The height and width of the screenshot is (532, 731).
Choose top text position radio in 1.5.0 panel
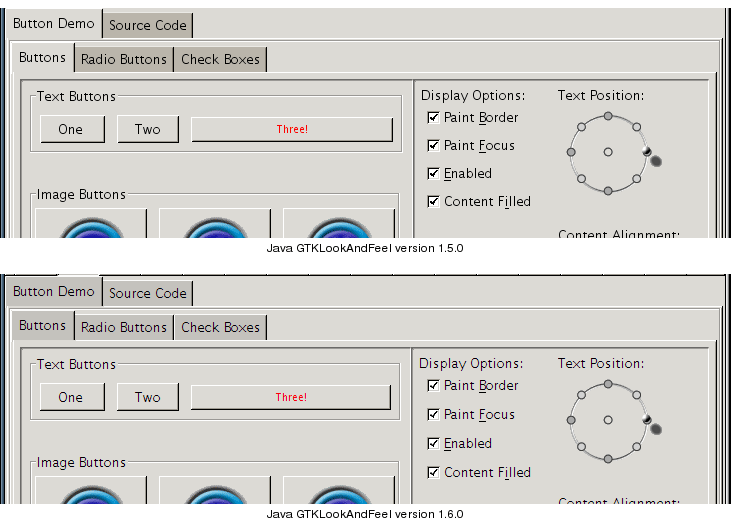coord(608,116)
